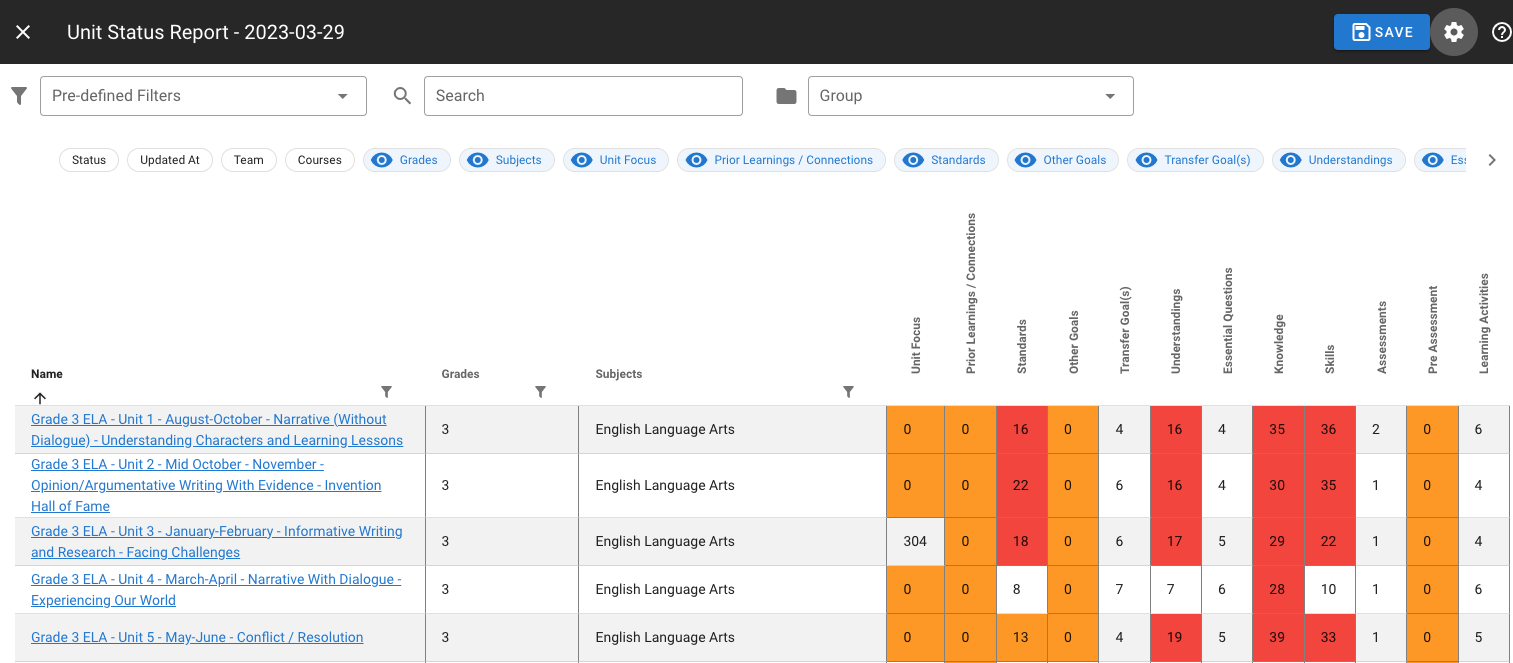The image size is (1513, 663).
Task: Select the Status column chip
Action: 89,160
